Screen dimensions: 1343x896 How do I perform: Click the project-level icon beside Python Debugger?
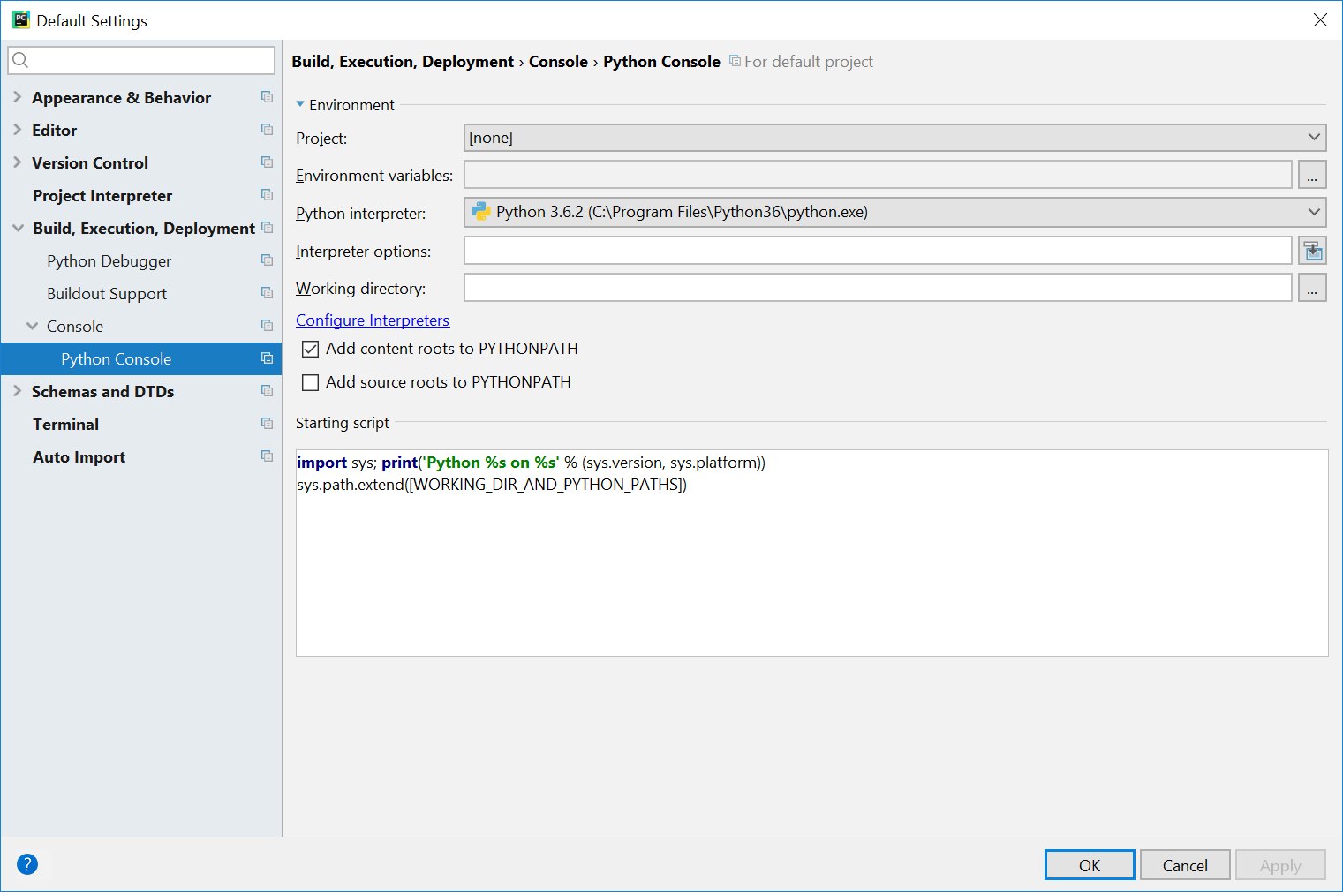click(267, 260)
